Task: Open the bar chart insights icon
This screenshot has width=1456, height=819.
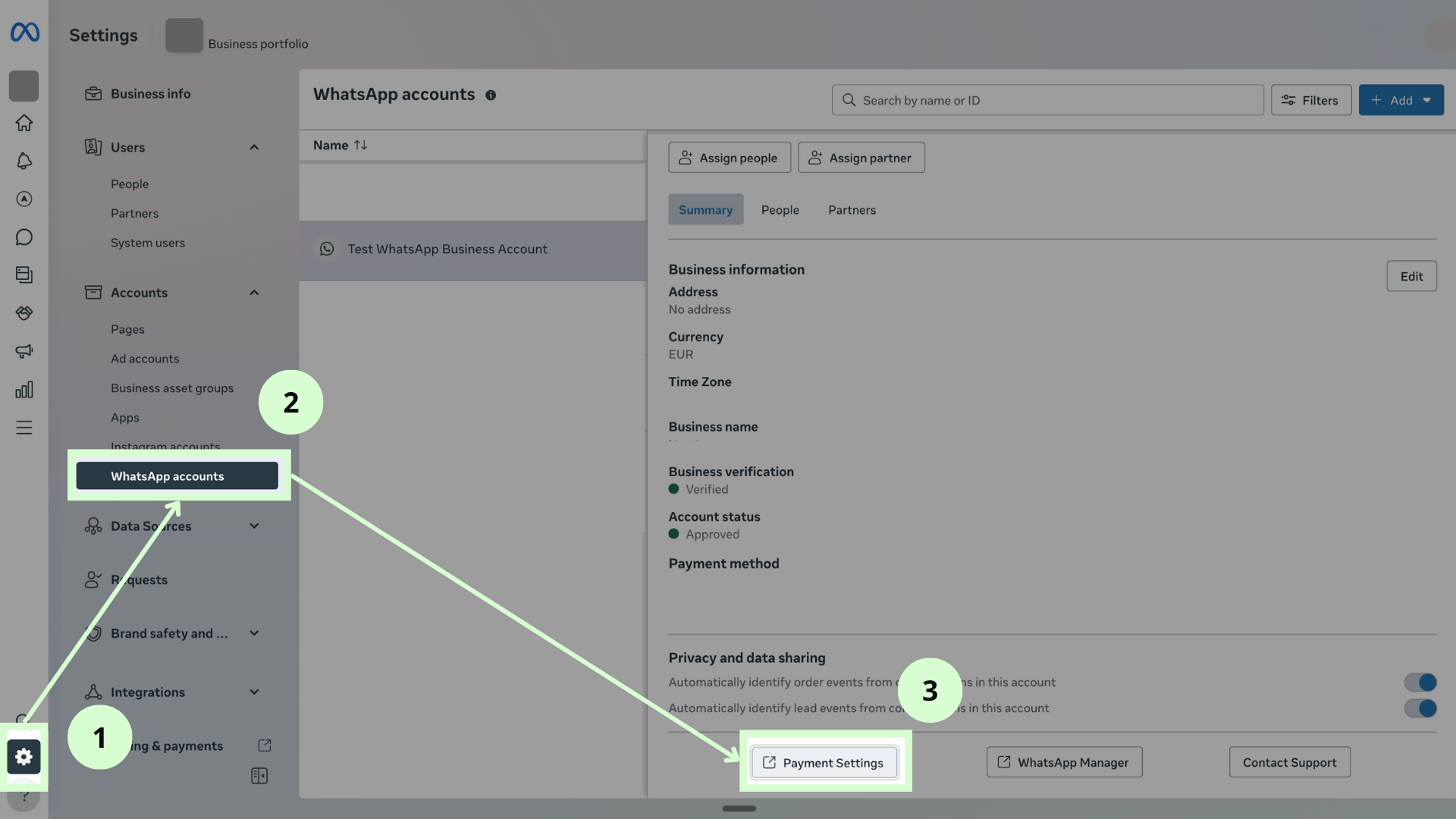Action: tap(24, 390)
